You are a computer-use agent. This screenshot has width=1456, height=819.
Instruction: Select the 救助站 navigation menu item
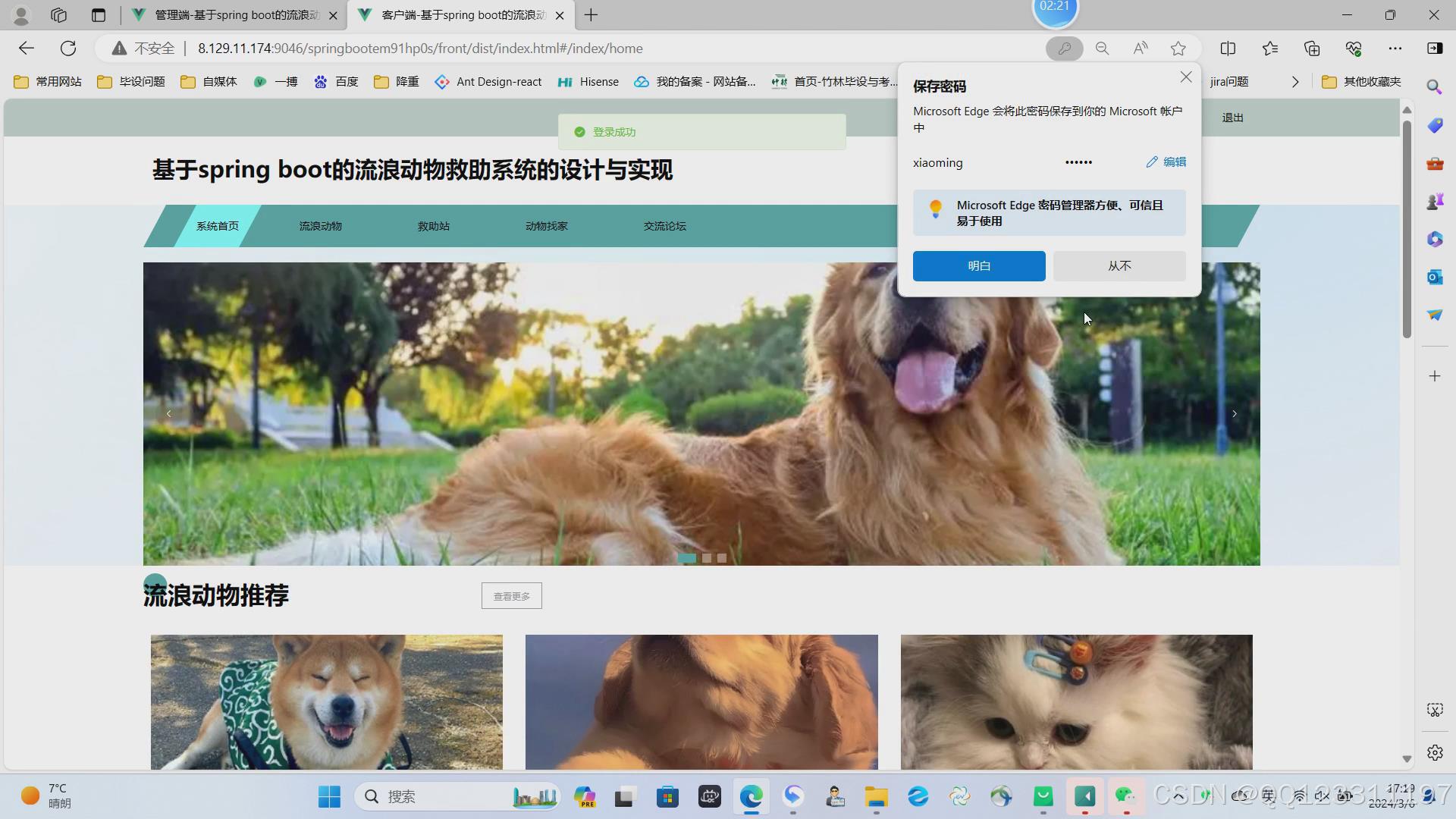click(433, 225)
